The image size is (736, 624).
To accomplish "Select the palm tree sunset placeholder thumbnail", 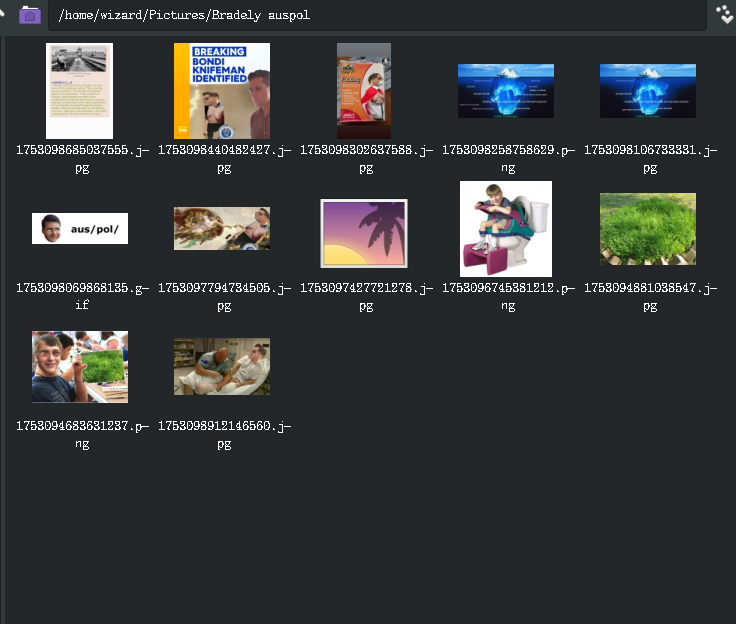I will pyautogui.click(x=364, y=233).
